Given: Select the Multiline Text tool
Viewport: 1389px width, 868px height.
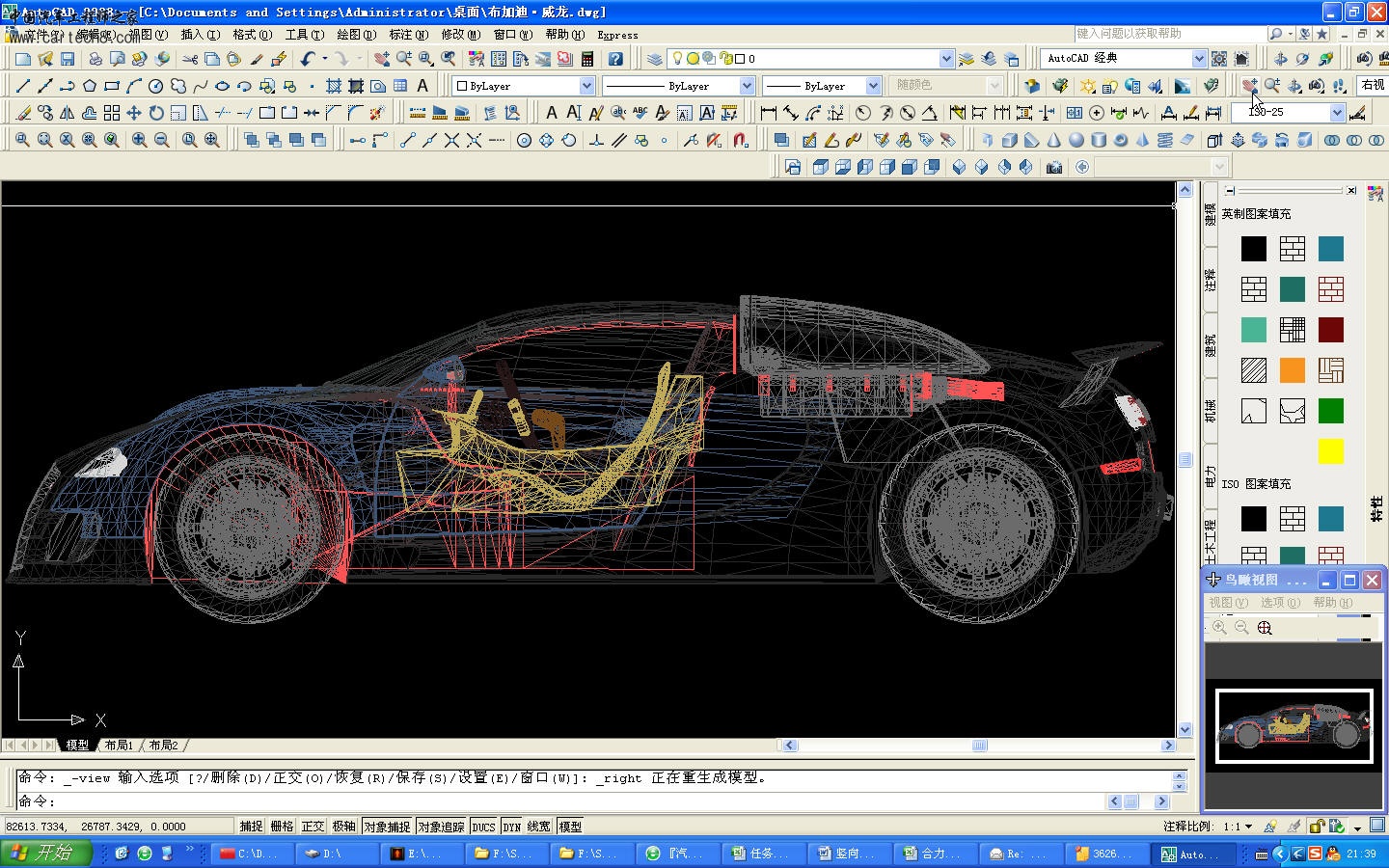Looking at the screenshot, I should pos(422,86).
